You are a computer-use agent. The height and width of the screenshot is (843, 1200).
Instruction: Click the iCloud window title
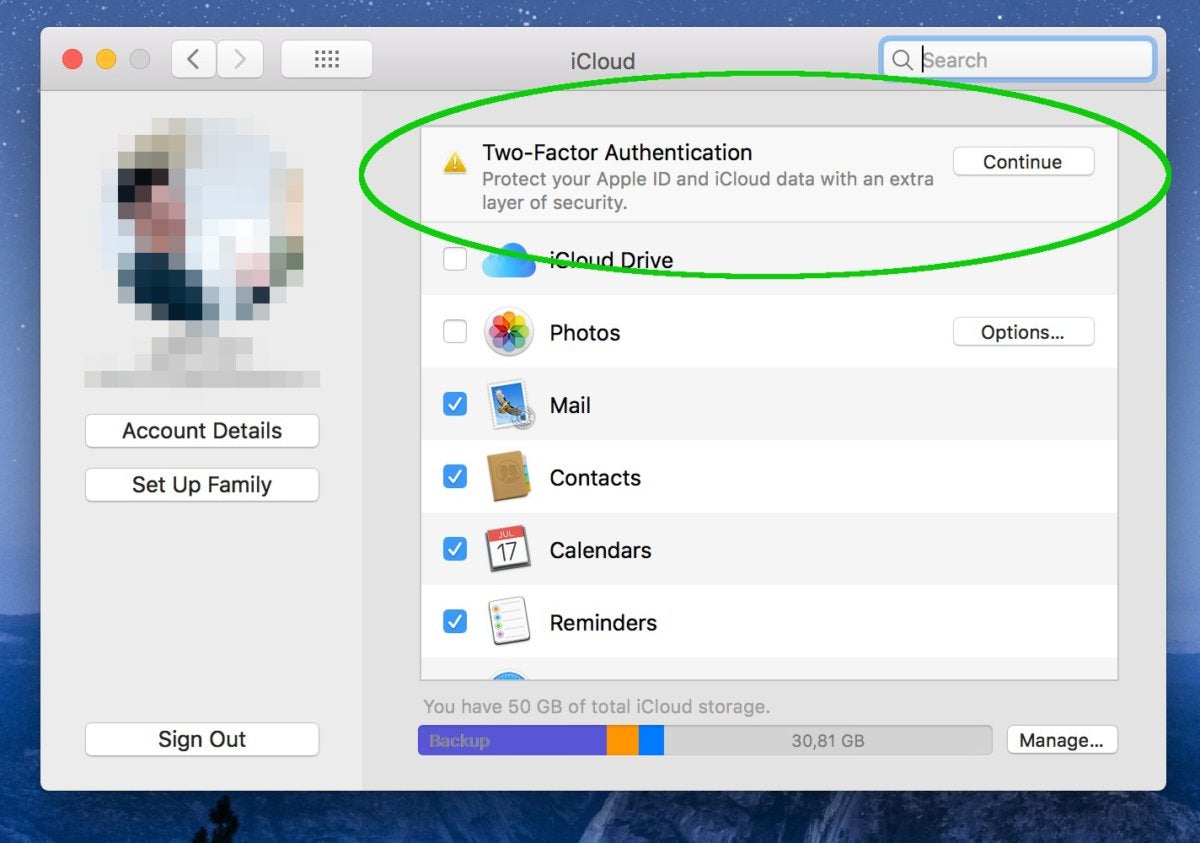(603, 61)
